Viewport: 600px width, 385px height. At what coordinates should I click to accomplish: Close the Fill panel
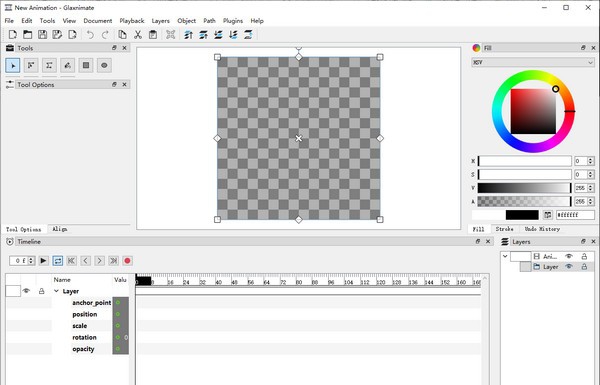[x=593, y=48]
